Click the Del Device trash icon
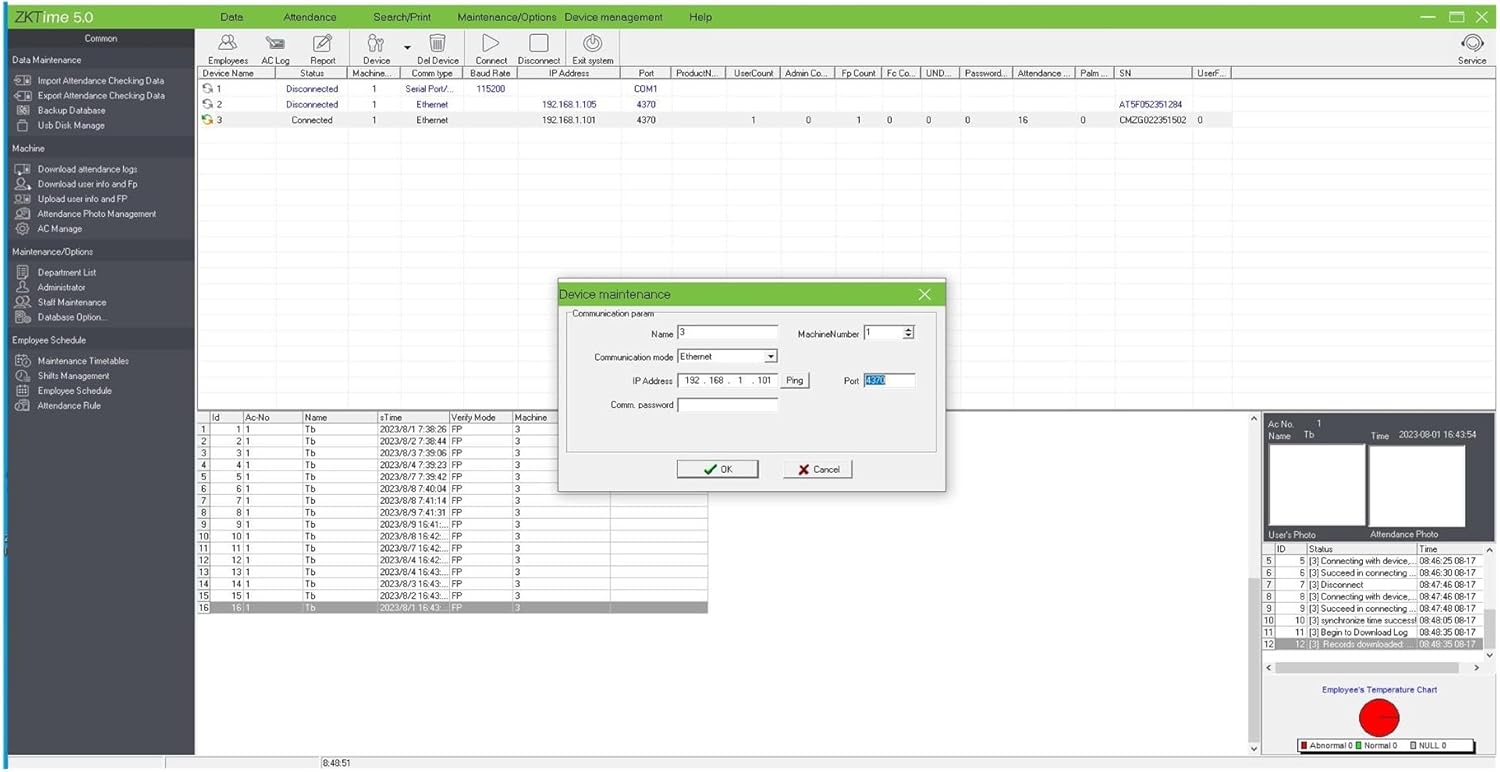The image size is (1500, 772). click(x=437, y=44)
